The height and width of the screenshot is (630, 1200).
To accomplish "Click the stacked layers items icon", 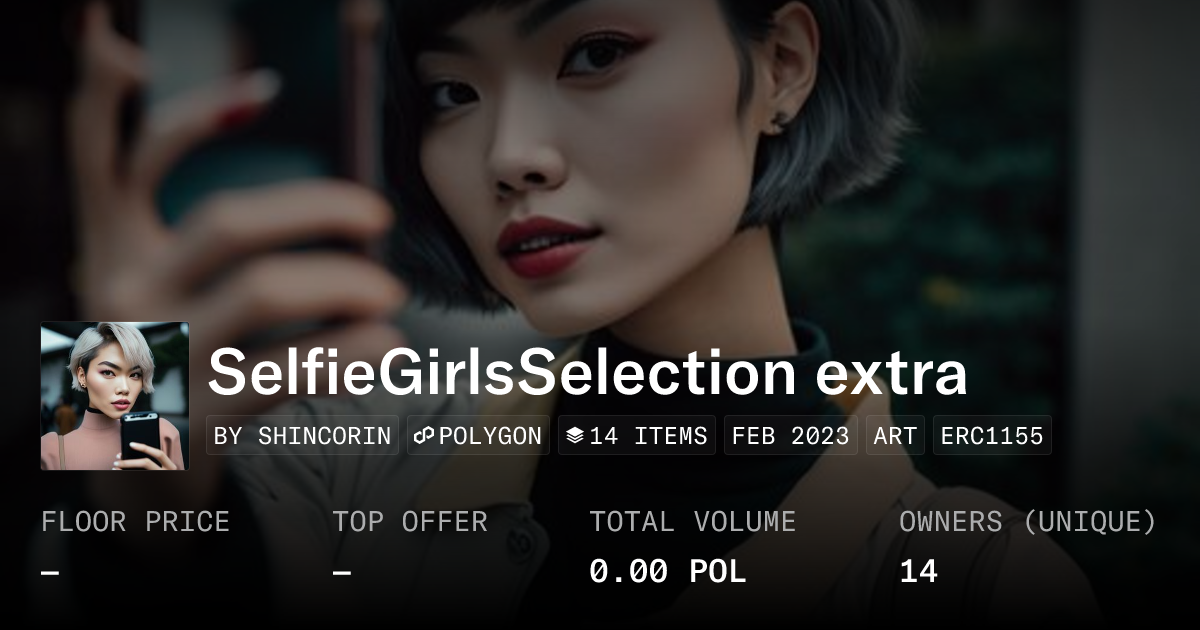I will click(575, 436).
